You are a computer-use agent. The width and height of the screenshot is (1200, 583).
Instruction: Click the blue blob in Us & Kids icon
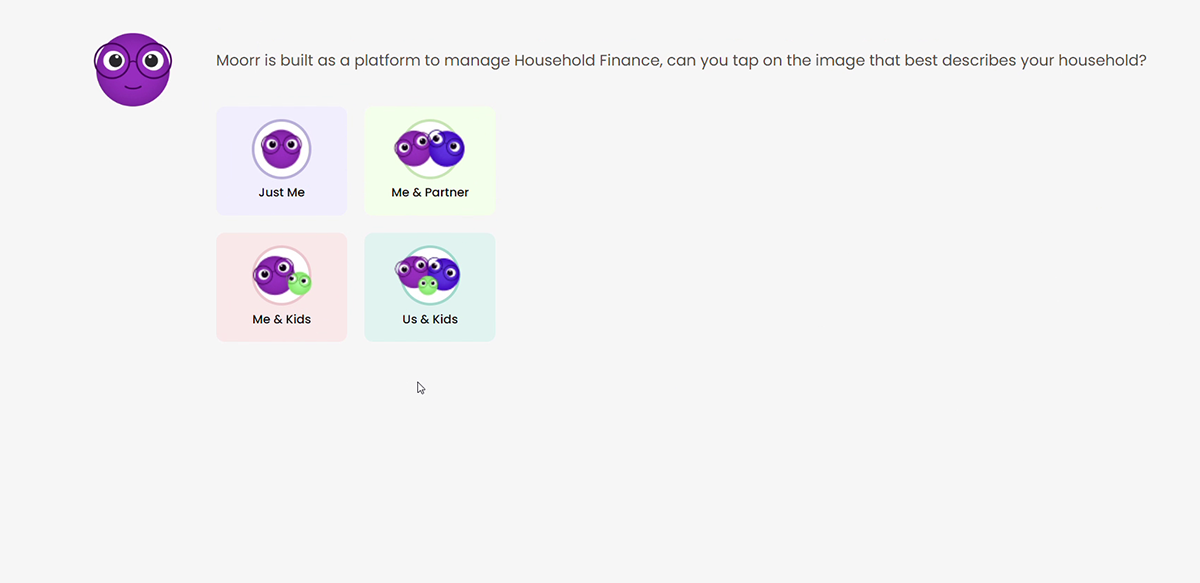(444, 272)
